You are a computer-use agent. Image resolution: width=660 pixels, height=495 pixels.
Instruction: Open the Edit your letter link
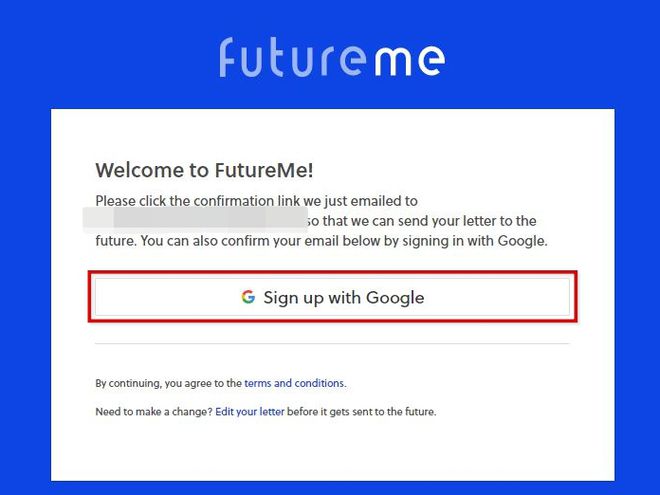[250, 411]
